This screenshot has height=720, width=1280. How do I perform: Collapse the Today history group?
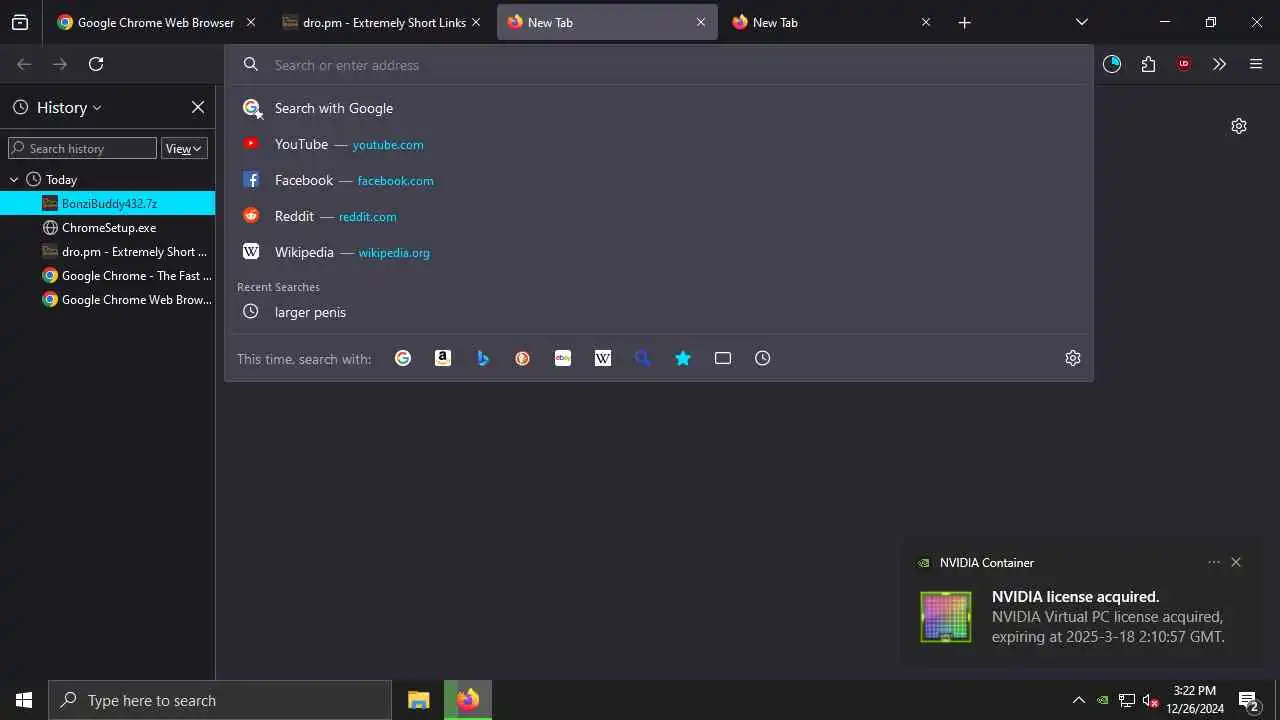tap(14, 180)
